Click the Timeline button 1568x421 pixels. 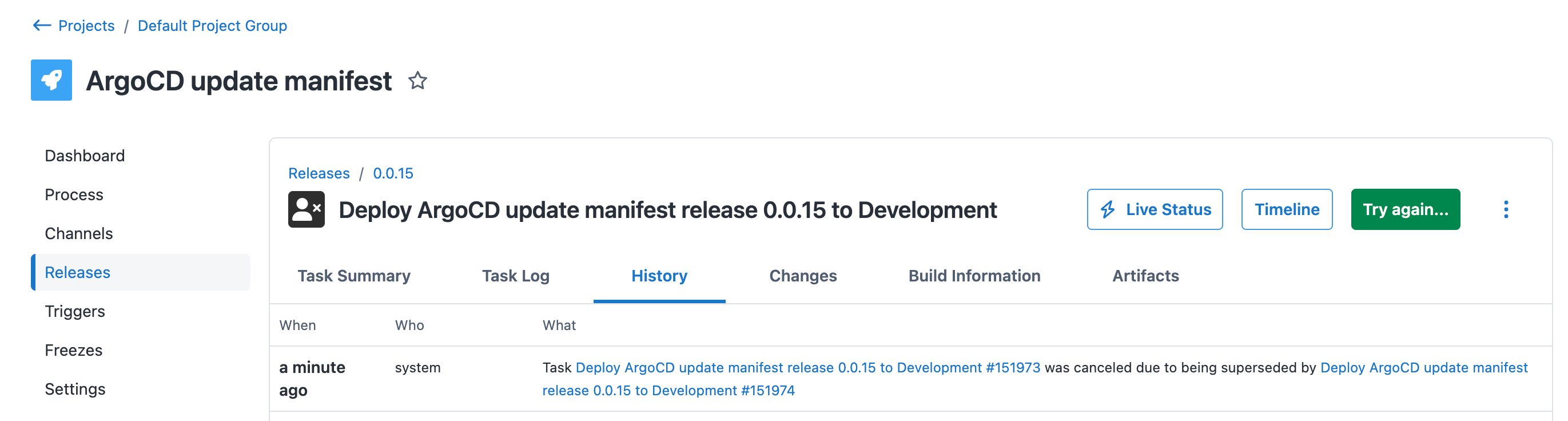click(x=1287, y=209)
